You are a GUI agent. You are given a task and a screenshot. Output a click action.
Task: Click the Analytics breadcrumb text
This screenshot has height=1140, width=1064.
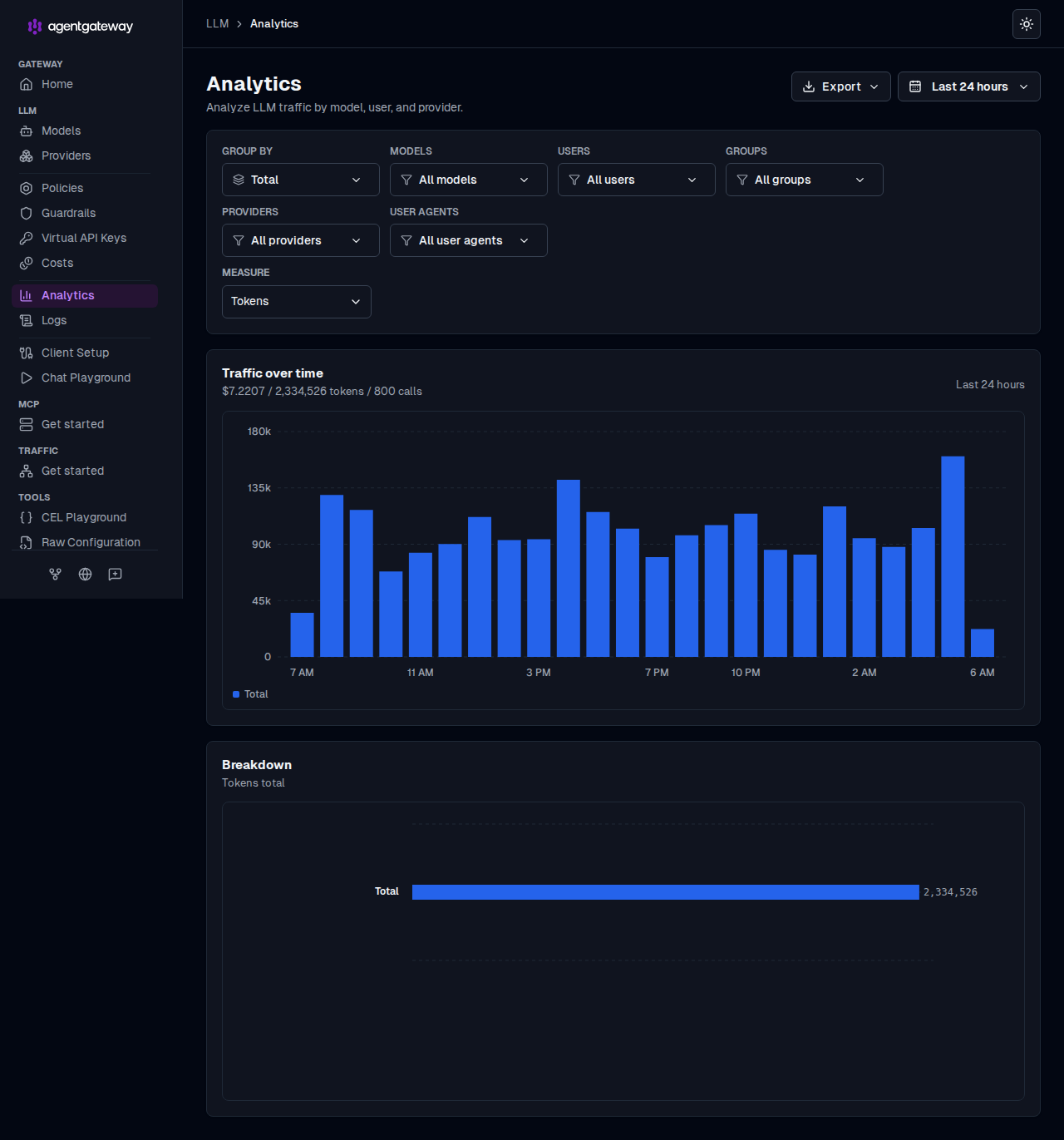click(274, 23)
